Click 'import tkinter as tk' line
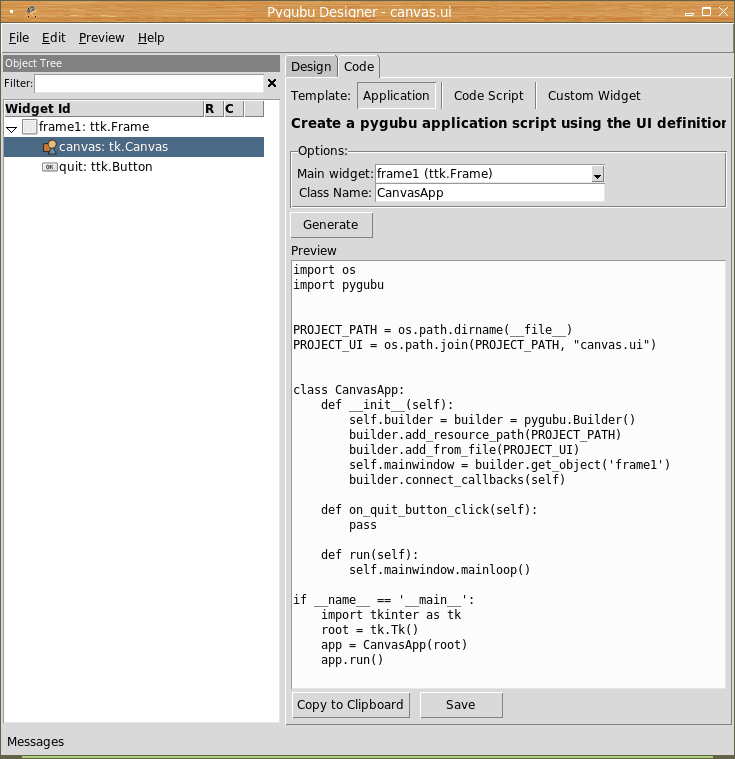735x759 pixels. click(391, 615)
